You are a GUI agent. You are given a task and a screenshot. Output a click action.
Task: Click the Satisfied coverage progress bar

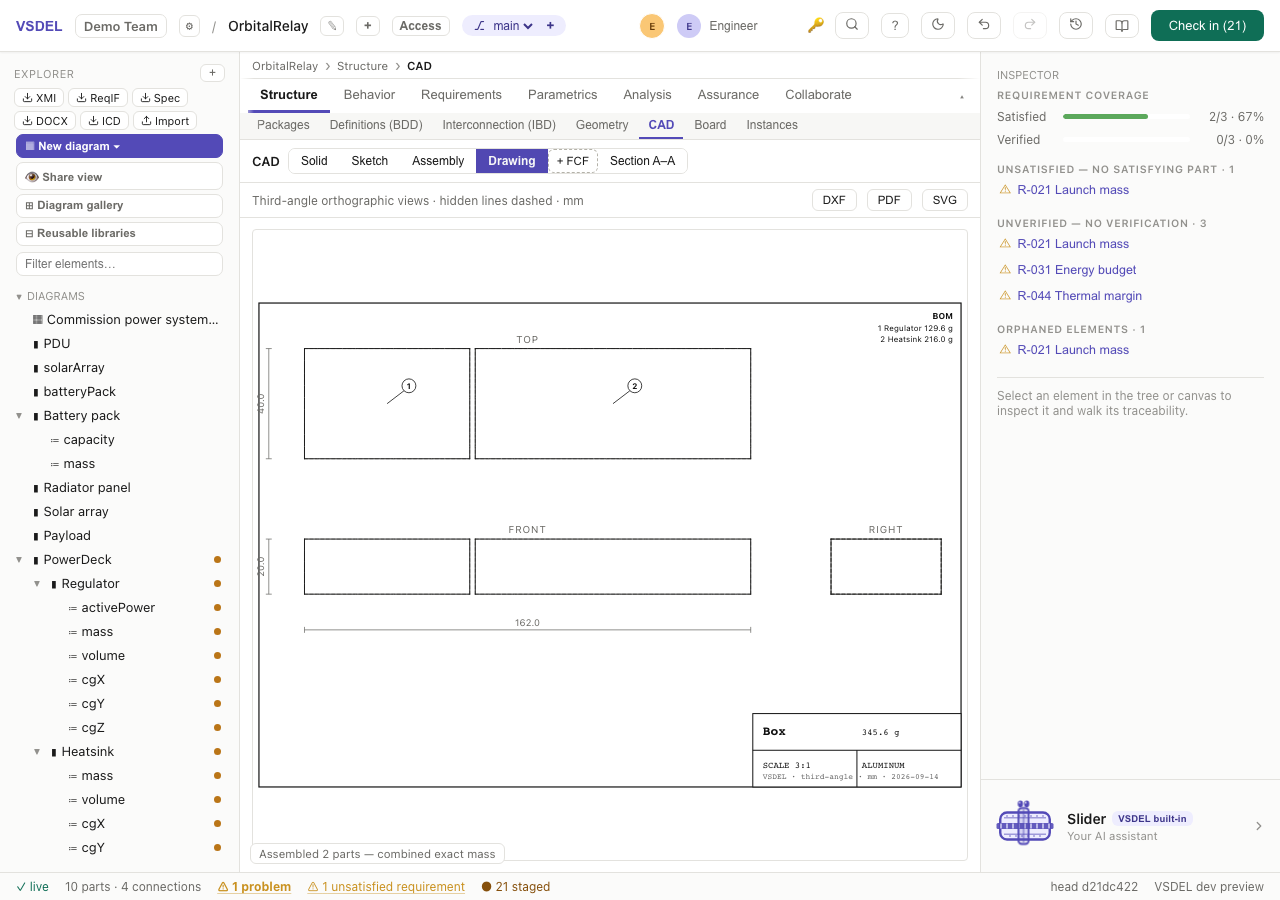pyautogui.click(x=1127, y=117)
